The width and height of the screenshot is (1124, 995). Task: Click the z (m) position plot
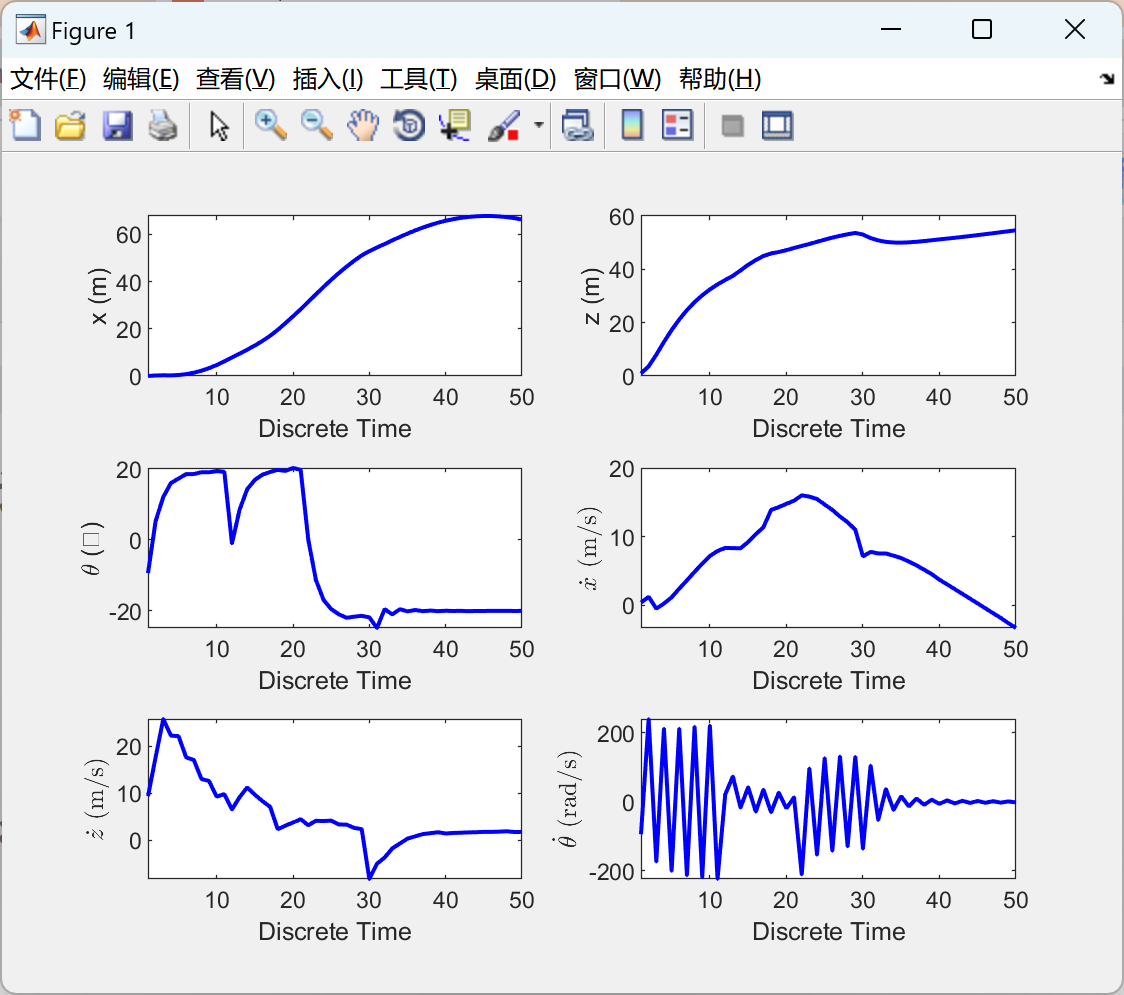point(828,295)
